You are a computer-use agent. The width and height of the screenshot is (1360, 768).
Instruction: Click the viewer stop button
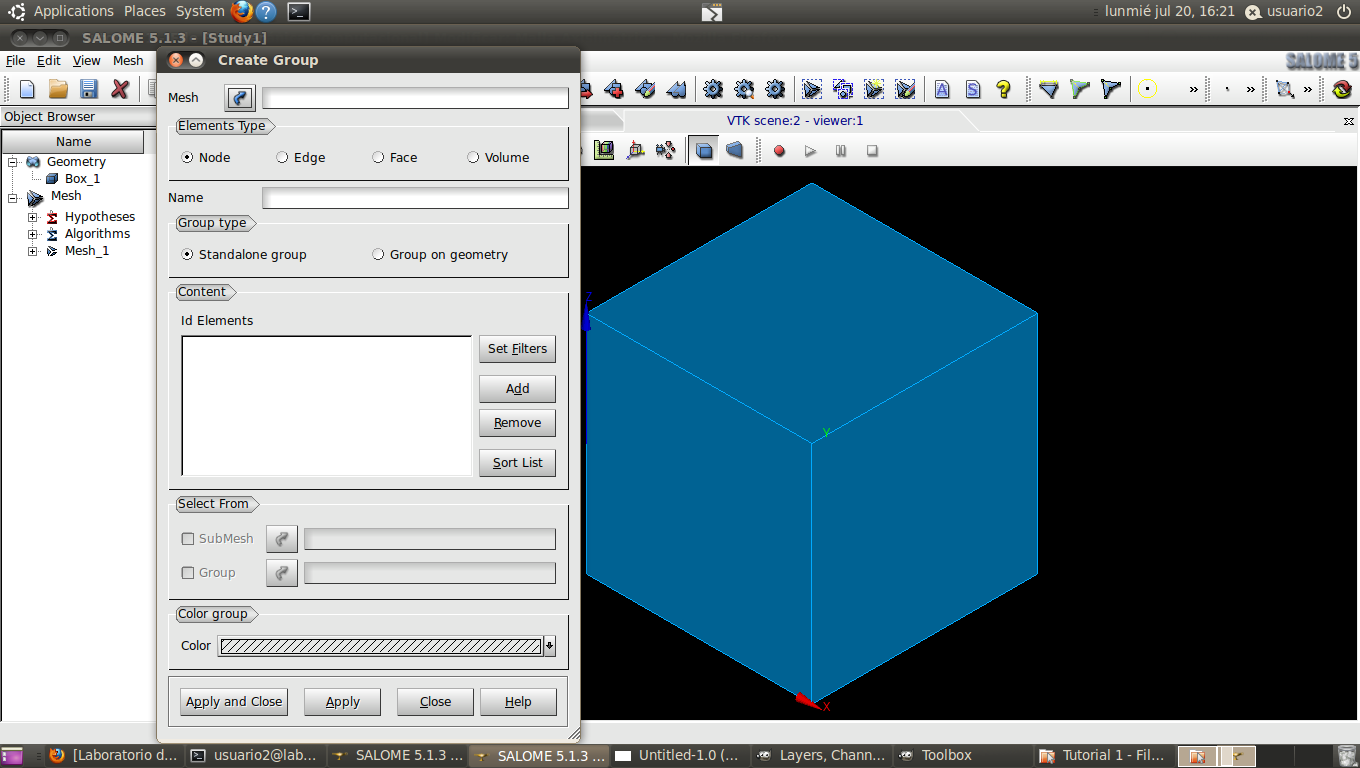click(872, 151)
